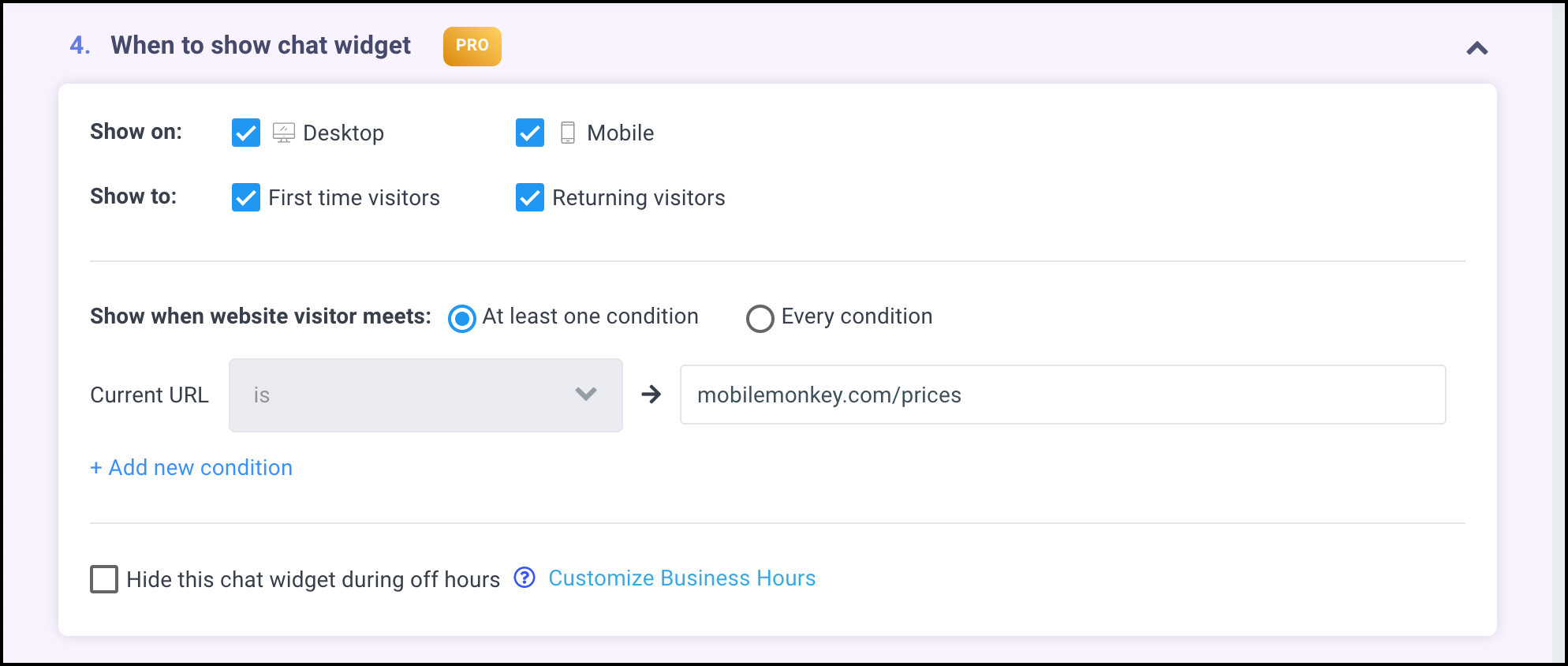
Task: Toggle Returning visitors checkbox
Action: (x=530, y=197)
